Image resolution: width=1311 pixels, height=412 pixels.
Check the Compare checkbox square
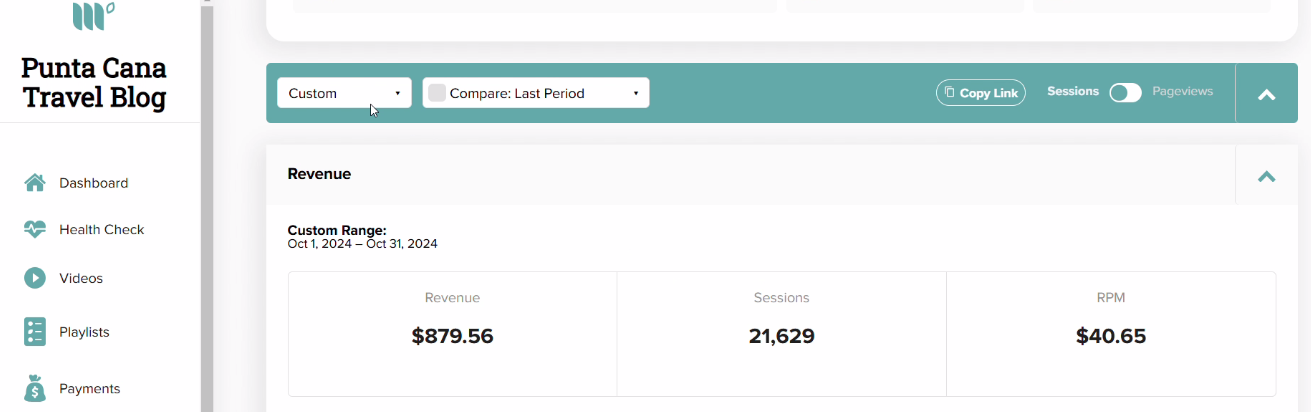click(437, 93)
